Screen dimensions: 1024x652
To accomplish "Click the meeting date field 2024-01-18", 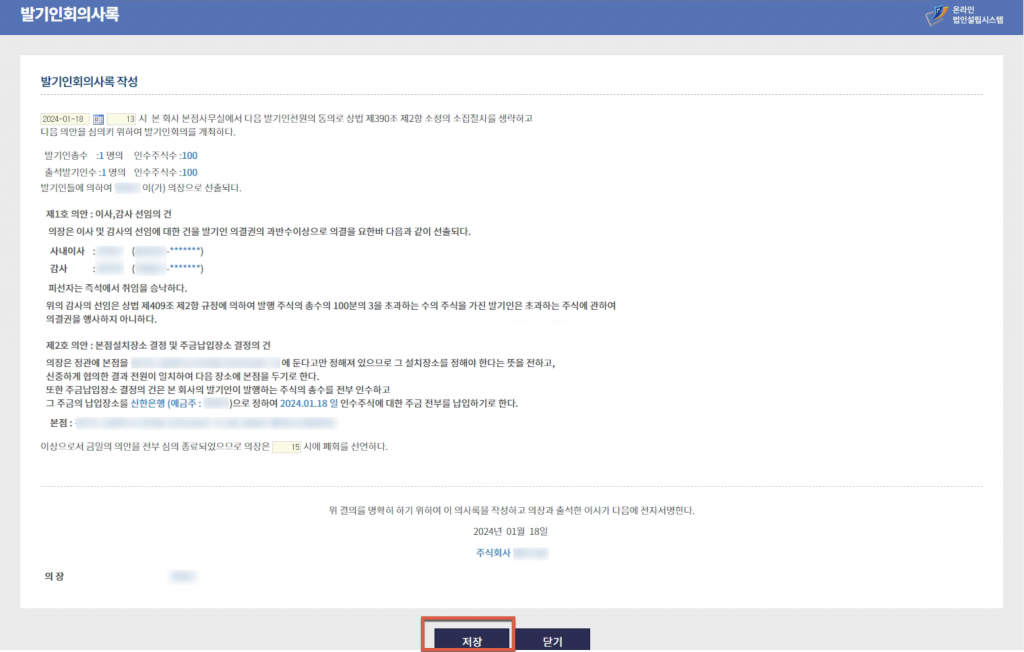I will tap(64, 119).
